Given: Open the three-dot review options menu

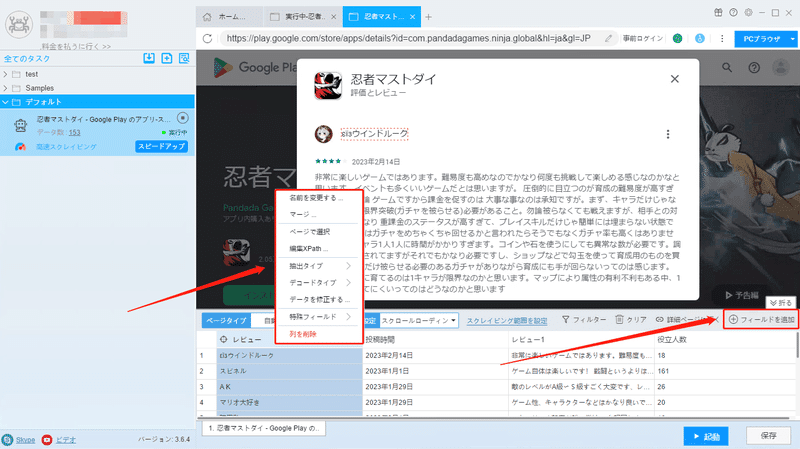Looking at the screenshot, I should coord(668,134).
